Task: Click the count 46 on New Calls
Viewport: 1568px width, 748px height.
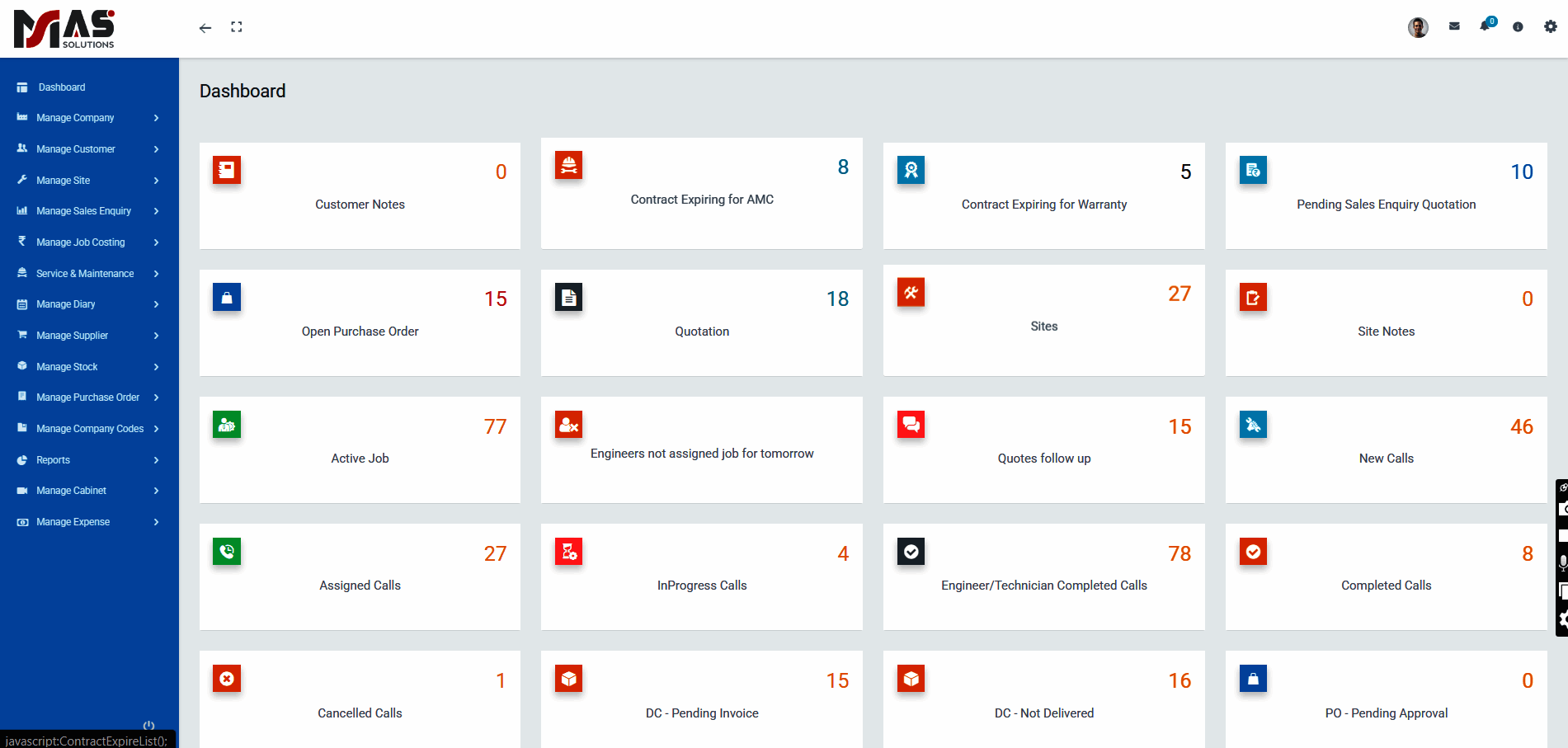Action: 1522,426
